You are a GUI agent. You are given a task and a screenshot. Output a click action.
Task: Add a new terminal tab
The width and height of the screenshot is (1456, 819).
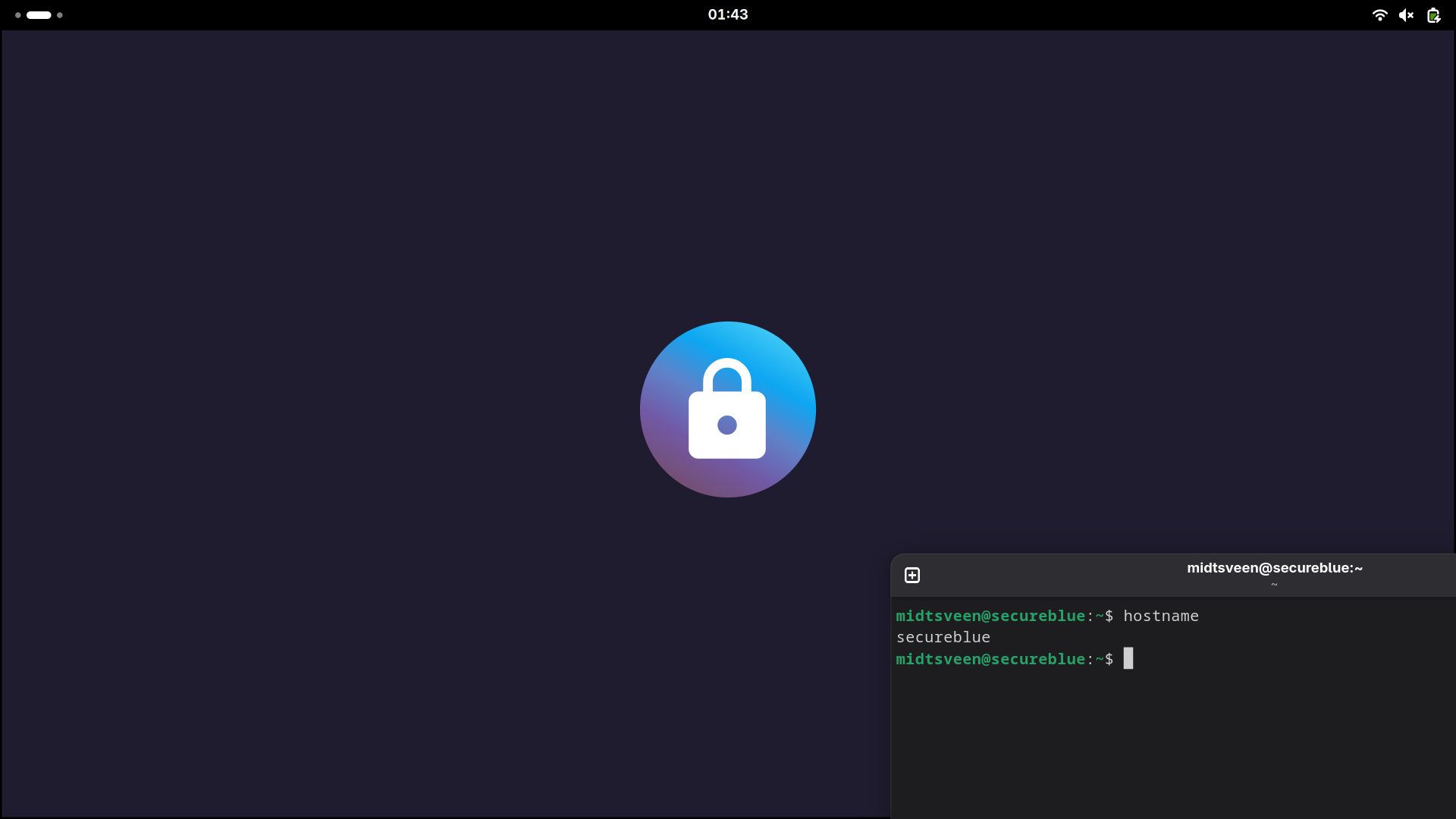pyautogui.click(x=912, y=576)
